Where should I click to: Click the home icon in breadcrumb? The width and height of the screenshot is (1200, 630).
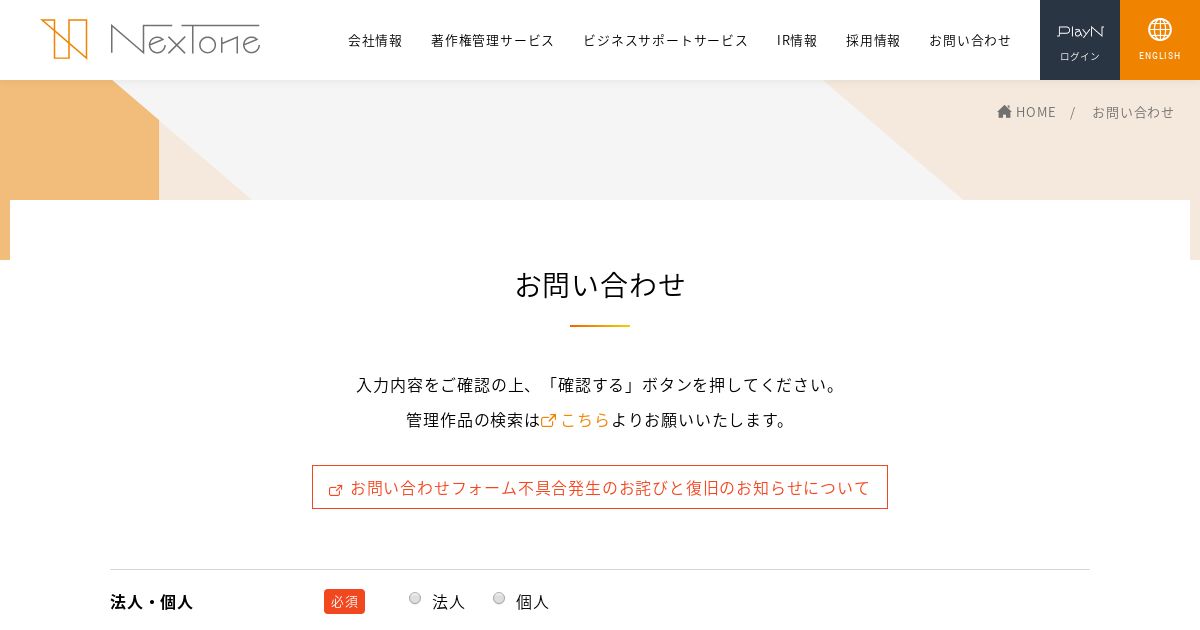pos(1004,111)
